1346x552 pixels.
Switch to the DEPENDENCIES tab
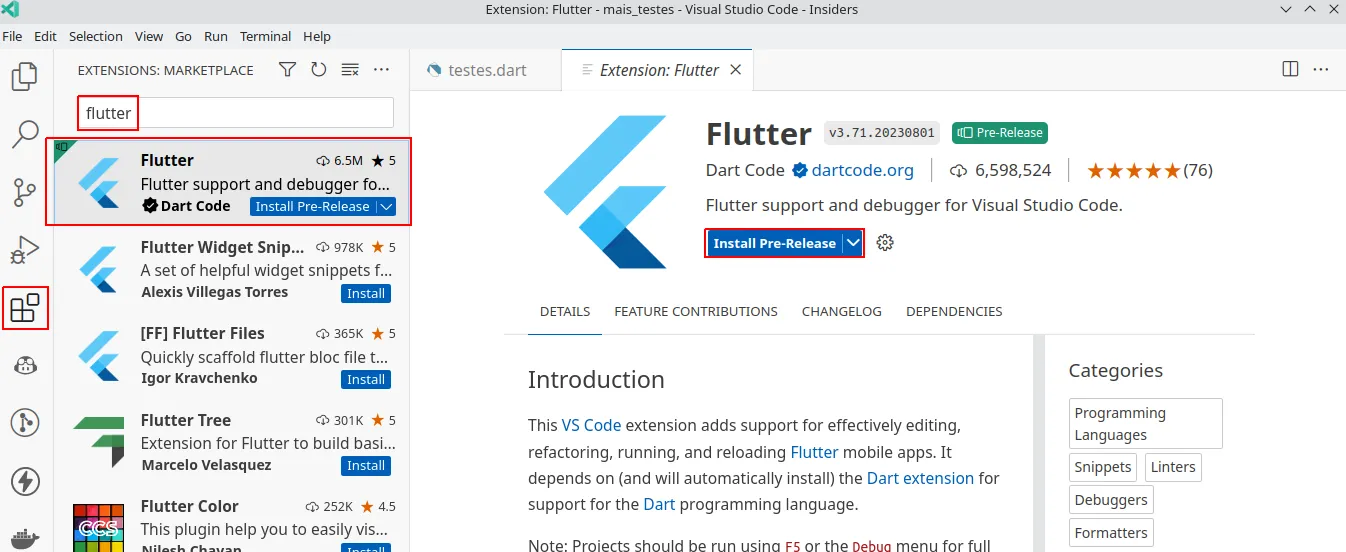[x=954, y=311]
